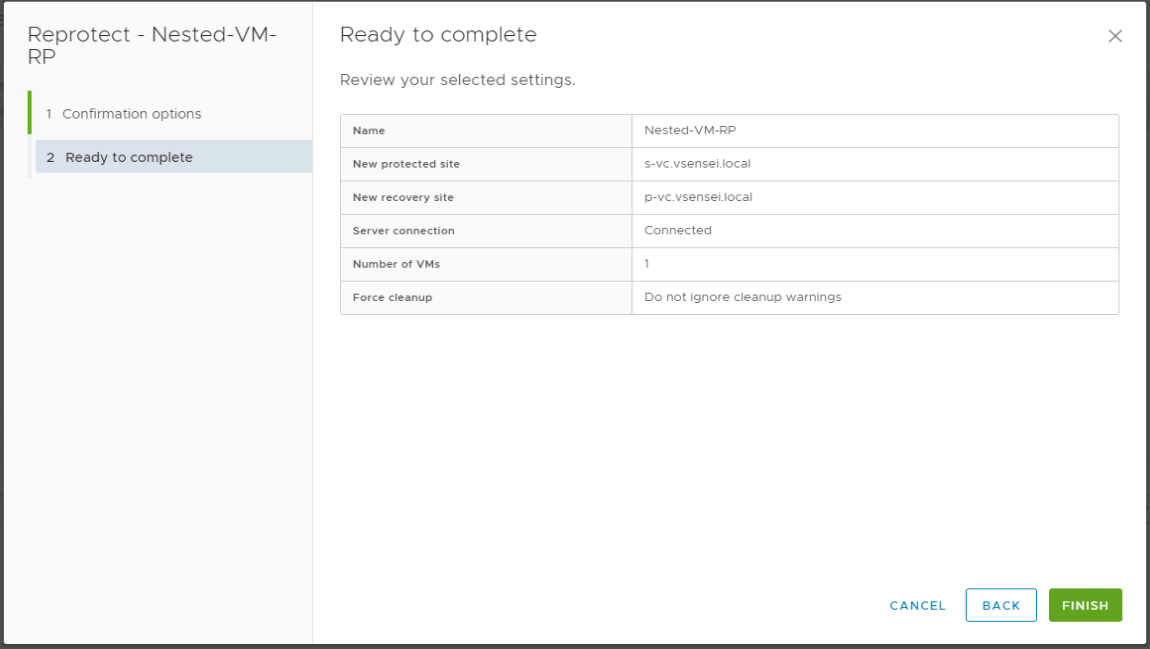Click the Cancel button

tap(917, 606)
